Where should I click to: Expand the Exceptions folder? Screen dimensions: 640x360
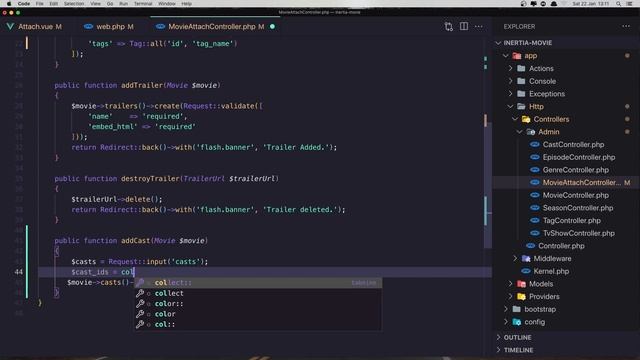pyautogui.click(x=510, y=93)
